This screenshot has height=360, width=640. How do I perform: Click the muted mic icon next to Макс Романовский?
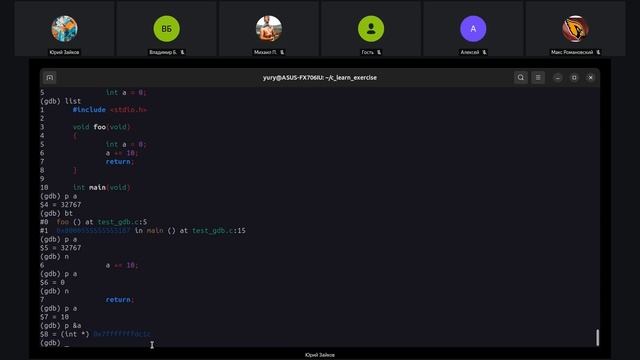(598, 52)
